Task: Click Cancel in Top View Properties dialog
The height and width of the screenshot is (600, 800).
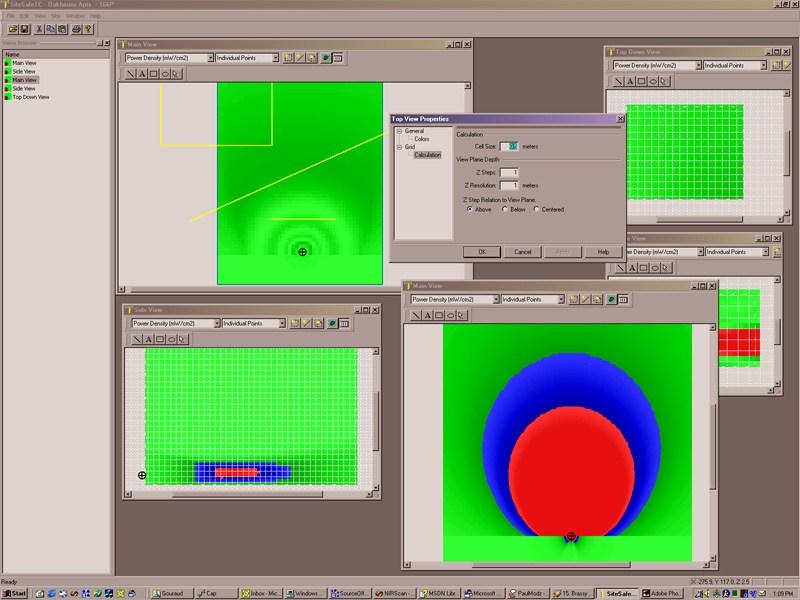Action: tap(522, 252)
